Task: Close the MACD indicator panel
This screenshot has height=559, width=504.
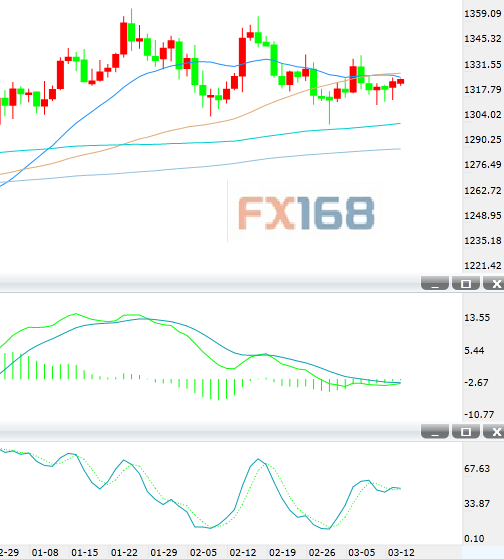Action: click(x=495, y=283)
